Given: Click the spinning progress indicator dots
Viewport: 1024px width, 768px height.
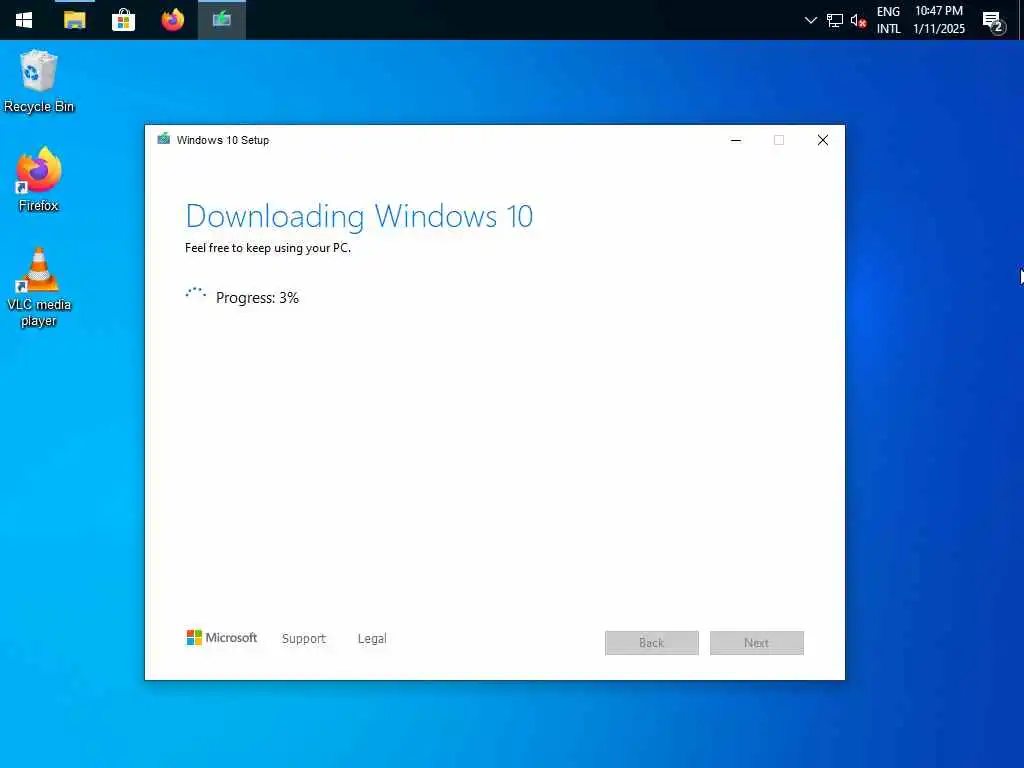Looking at the screenshot, I should pyautogui.click(x=195, y=294).
